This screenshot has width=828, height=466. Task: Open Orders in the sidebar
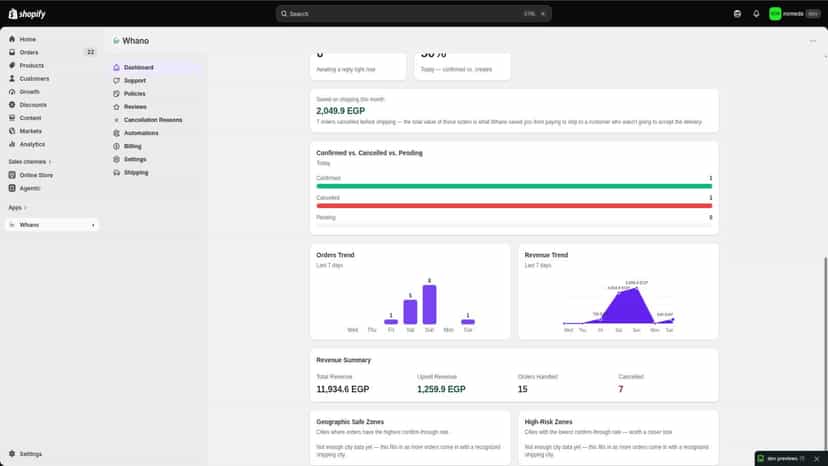point(29,52)
